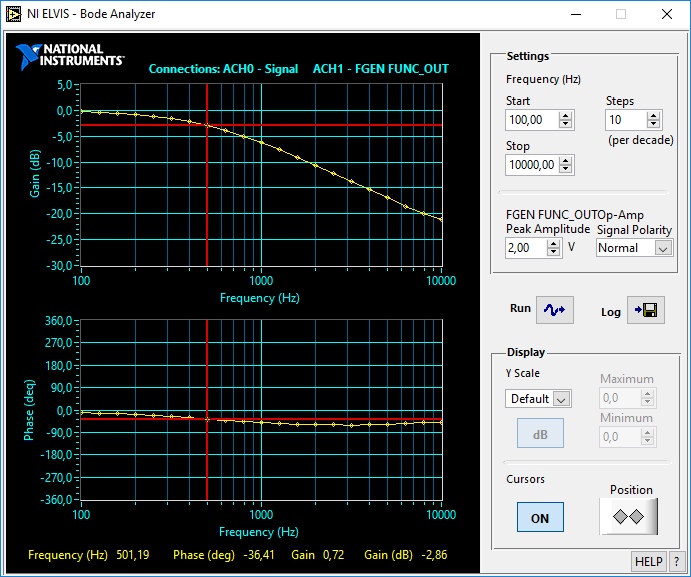
Task: Open the Signal Polarity Normal dropdown
Action: pyautogui.click(x=663, y=248)
